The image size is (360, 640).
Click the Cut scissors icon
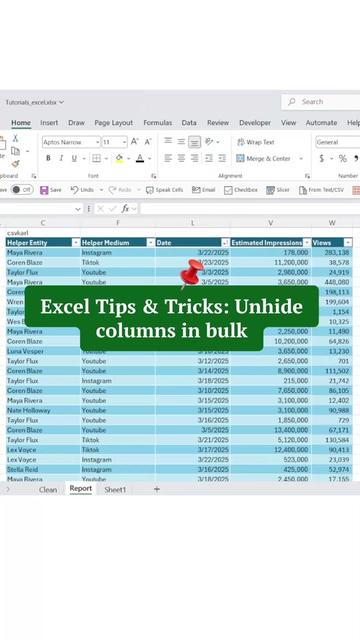(16, 138)
